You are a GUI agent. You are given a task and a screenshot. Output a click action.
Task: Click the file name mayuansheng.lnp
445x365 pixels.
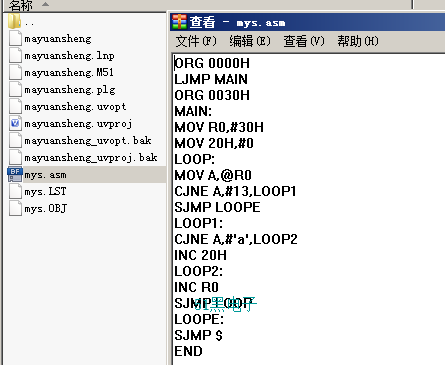click(69, 56)
